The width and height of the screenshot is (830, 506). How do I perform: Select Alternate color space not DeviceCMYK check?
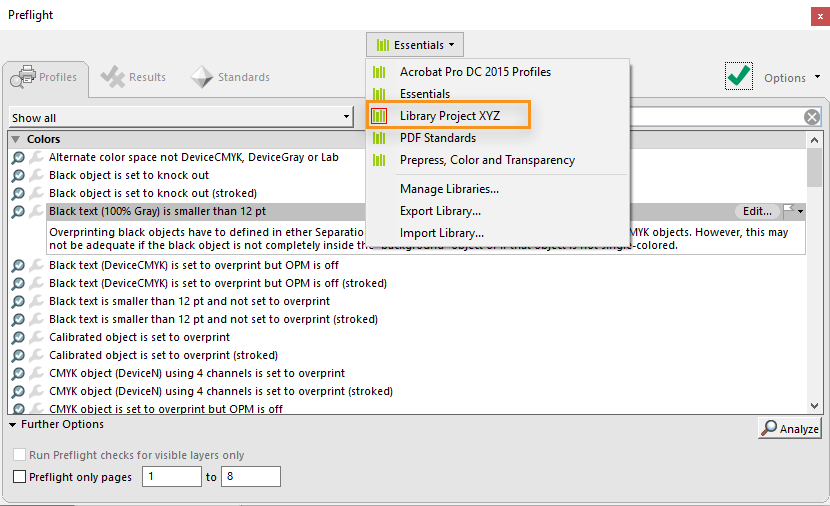[194, 157]
